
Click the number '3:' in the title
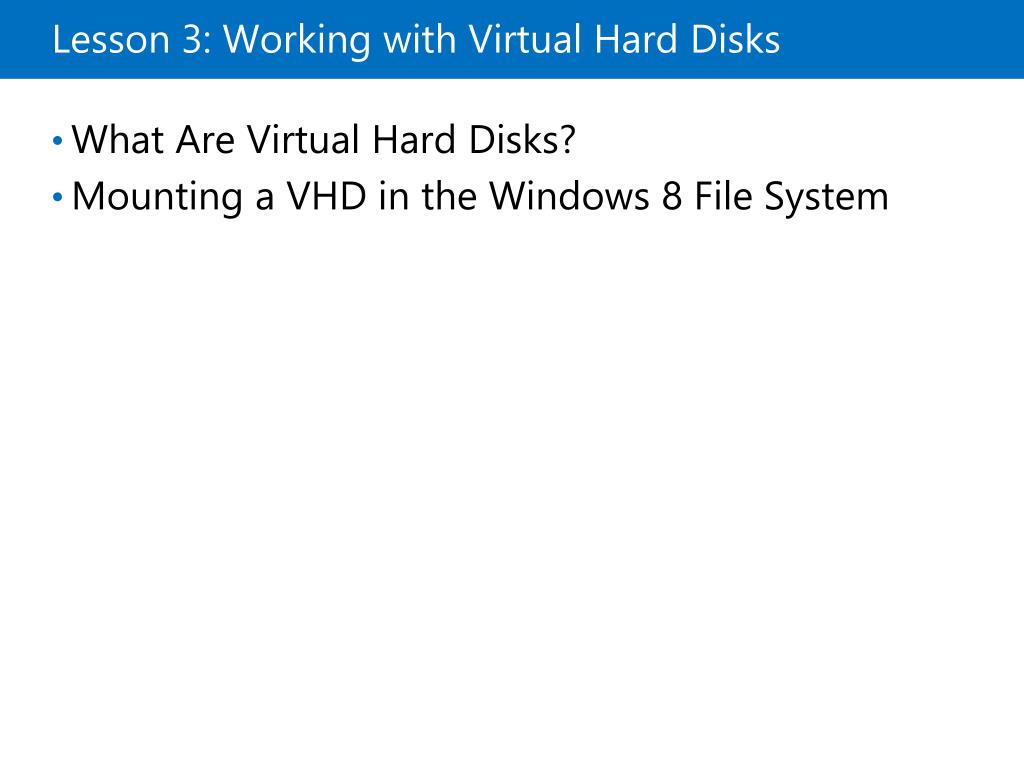pos(197,40)
